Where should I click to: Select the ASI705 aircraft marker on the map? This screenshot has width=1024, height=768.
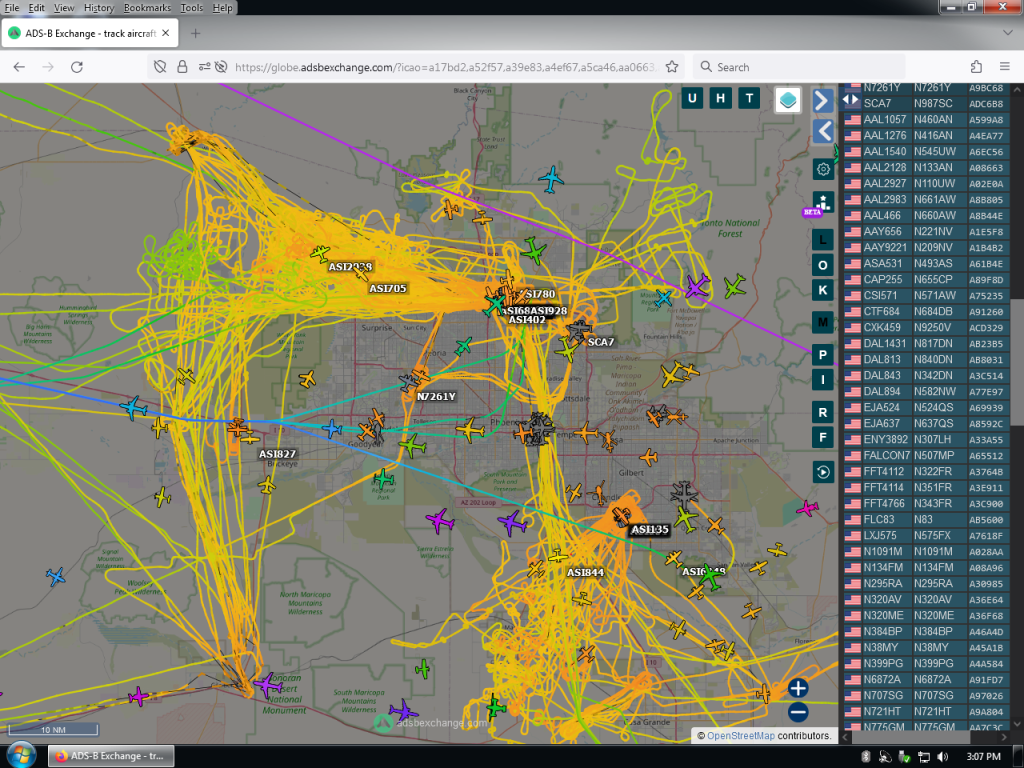pos(361,274)
